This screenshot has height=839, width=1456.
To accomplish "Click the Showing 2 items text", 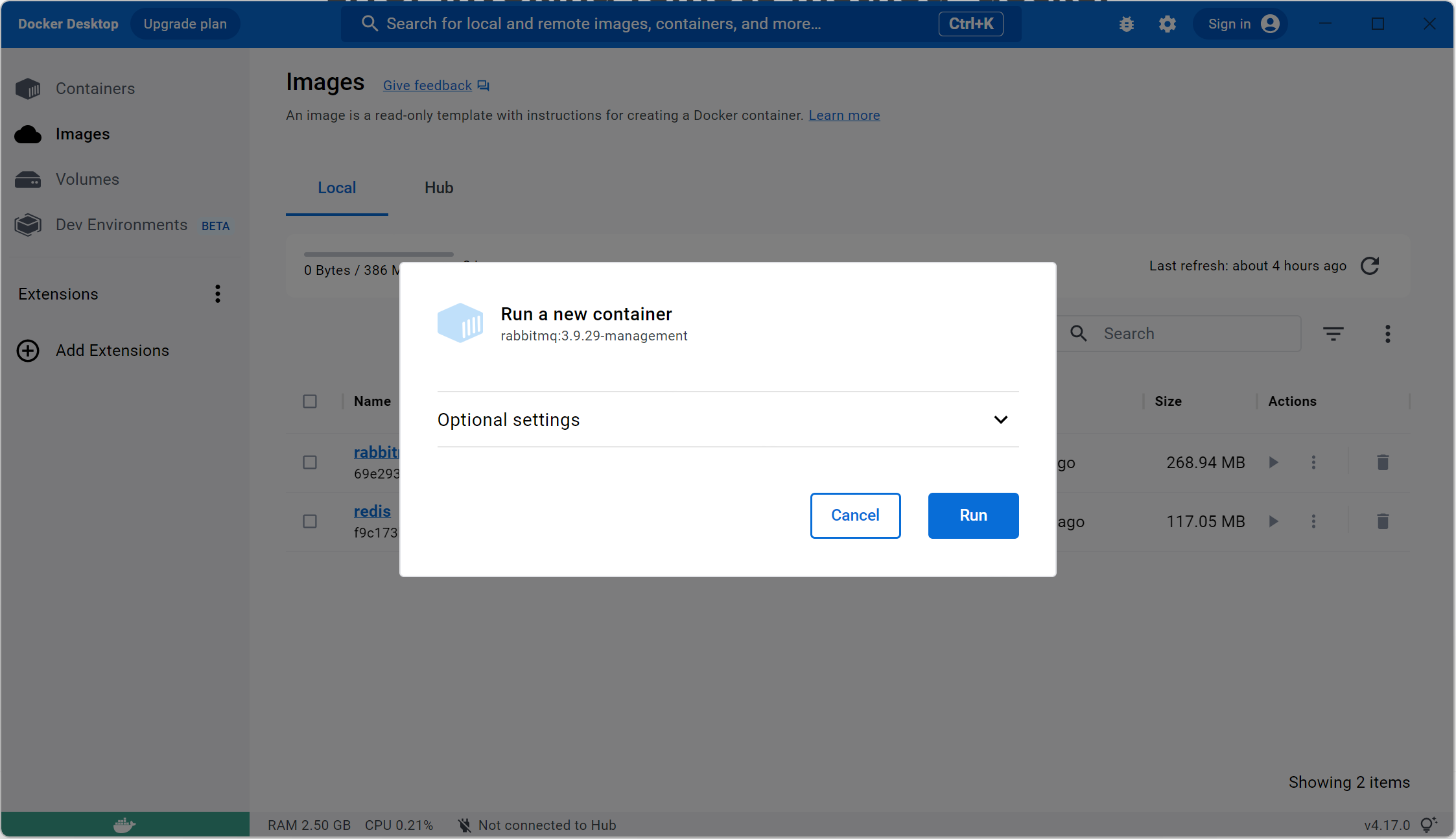I will (x=1349, y=783).
